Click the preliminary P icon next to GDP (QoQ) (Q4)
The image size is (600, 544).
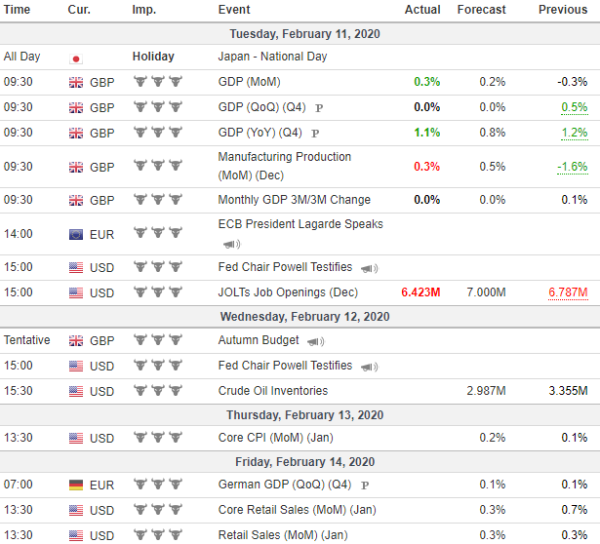pos(319,108)
